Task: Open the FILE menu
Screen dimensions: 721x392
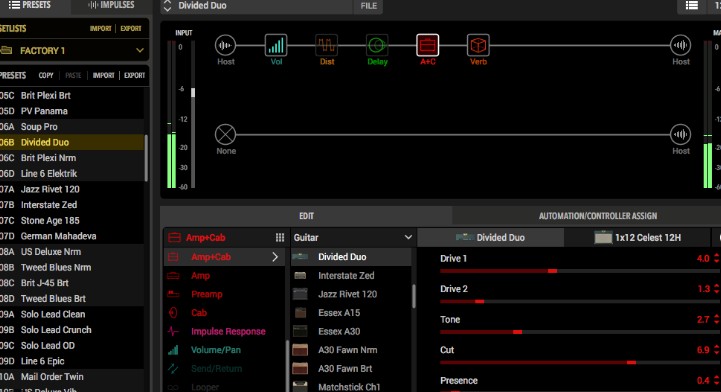Action: (368, 6)
